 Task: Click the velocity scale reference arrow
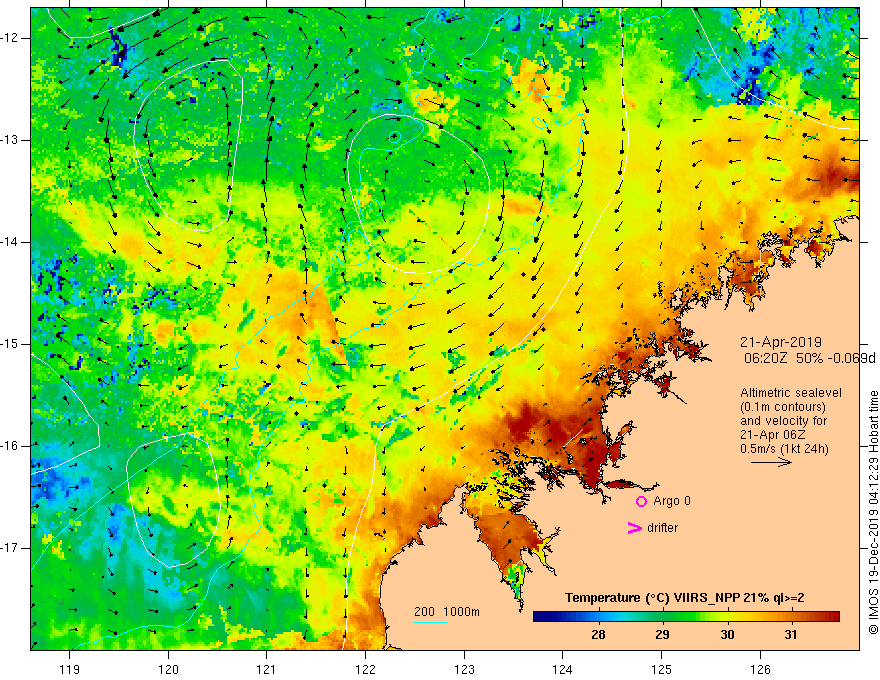tap(771, 462)
